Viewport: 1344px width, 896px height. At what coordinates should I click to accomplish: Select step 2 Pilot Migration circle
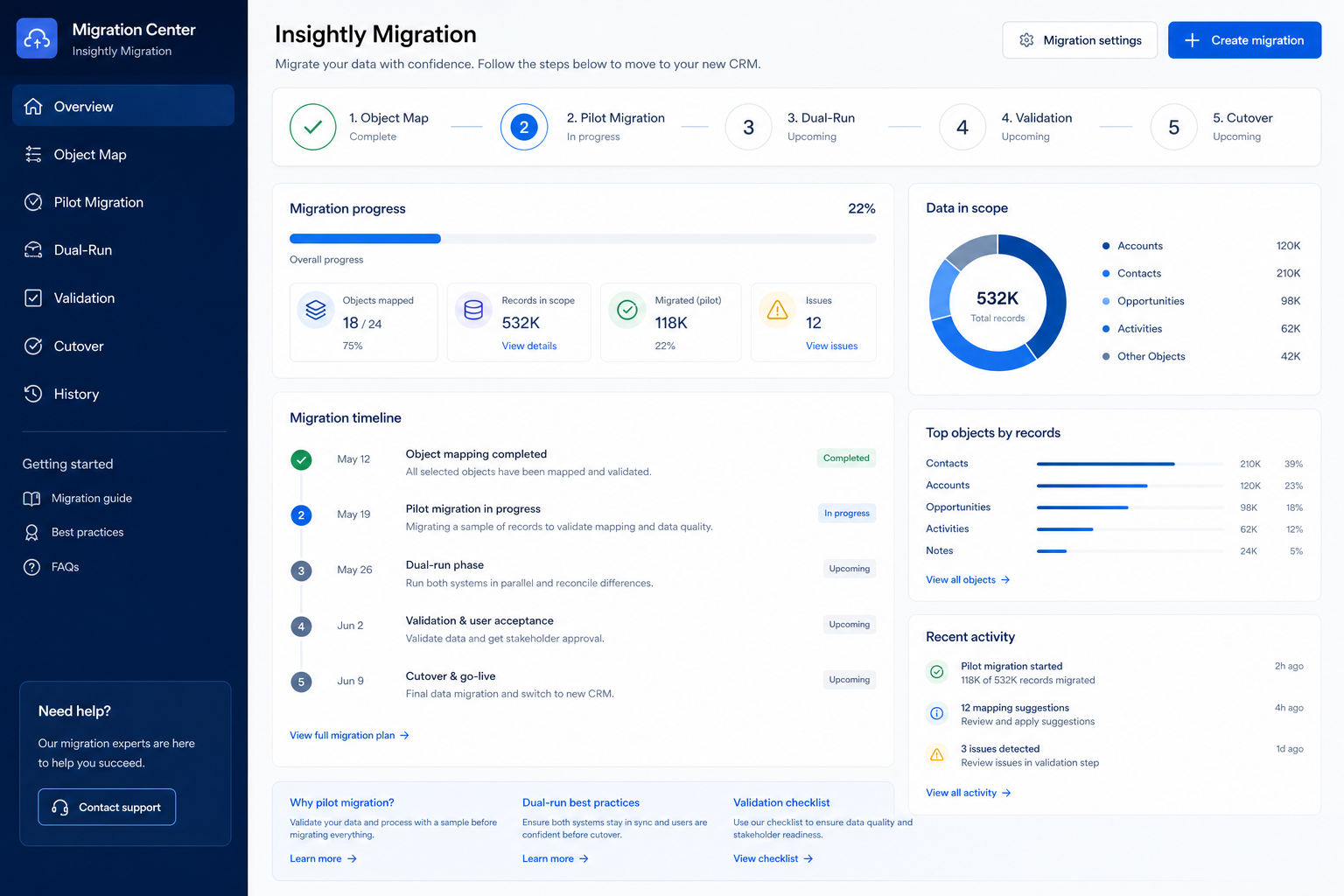click(524, 127)
